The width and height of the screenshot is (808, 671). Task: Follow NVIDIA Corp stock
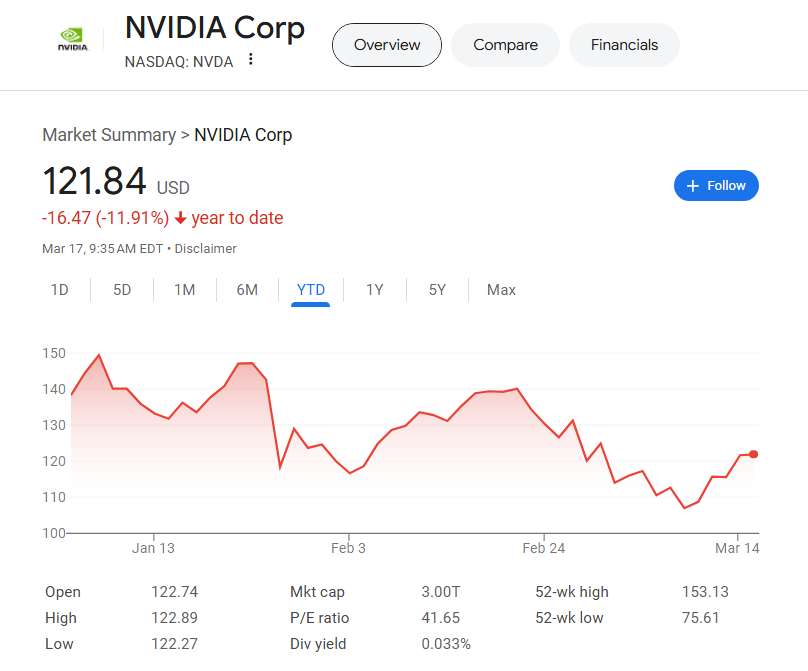click(716, 186)
